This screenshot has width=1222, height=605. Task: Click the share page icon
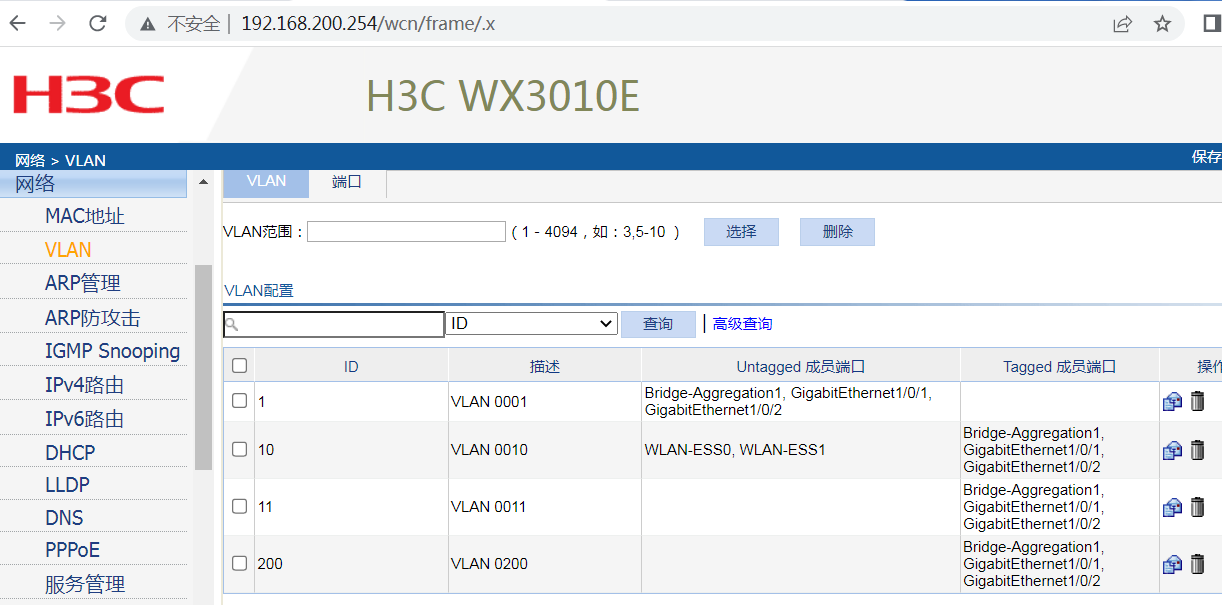coord(1123,24)
